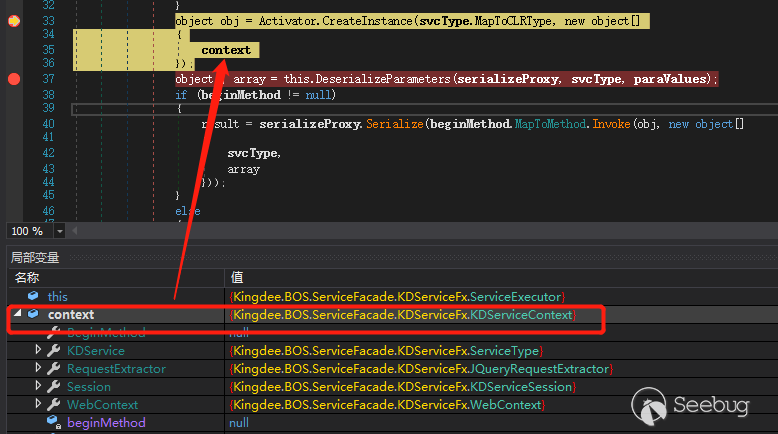Click line number 40 in the gutter
This screenshot has height=434, width=778.
(x=48, y=124)
